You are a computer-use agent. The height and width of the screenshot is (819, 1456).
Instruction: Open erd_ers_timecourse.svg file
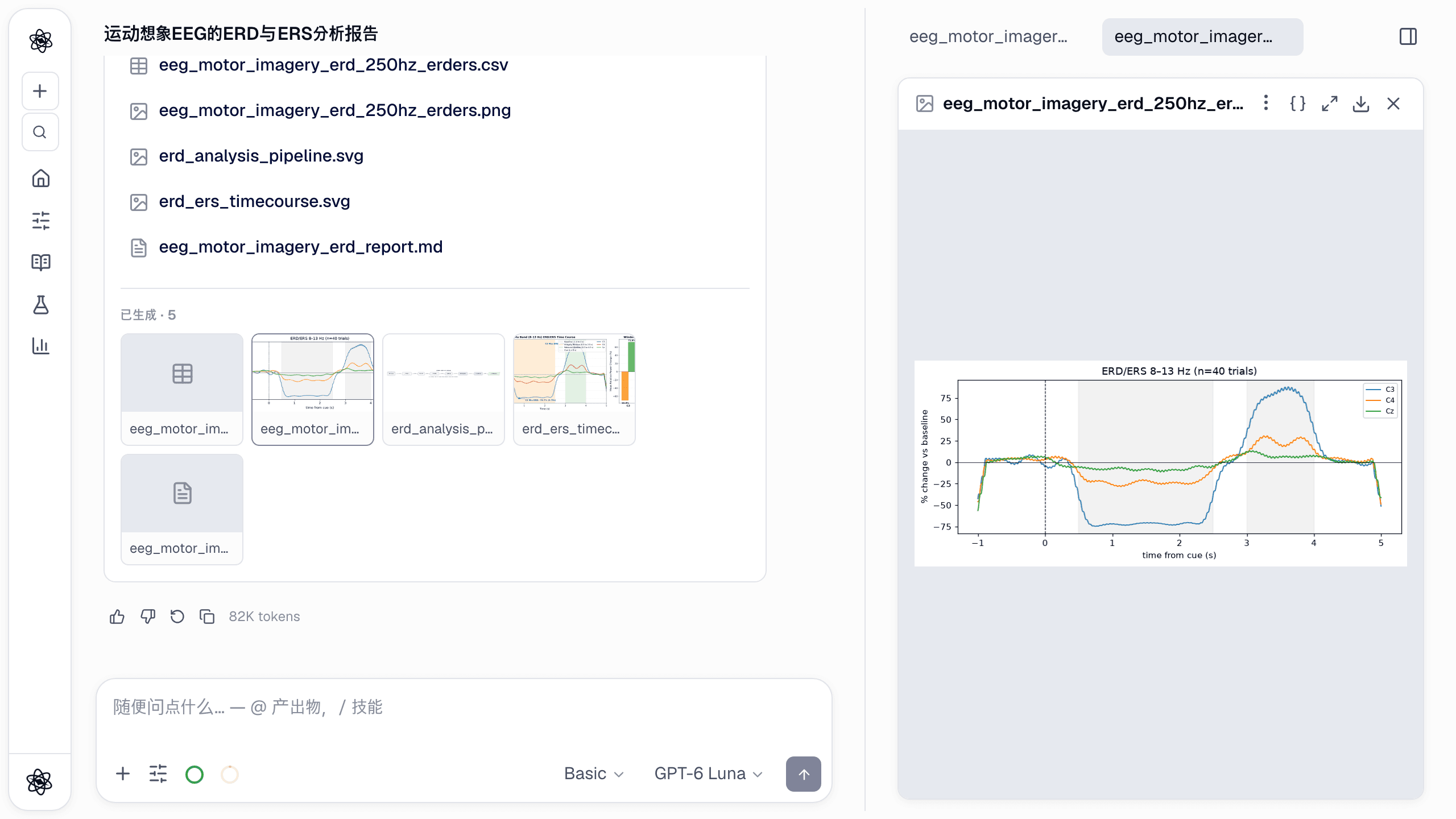point(254,201)
